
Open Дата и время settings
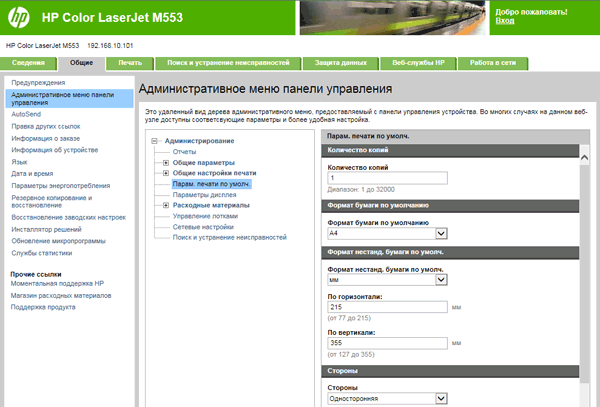pyautogui.click(x=32, y=174)
